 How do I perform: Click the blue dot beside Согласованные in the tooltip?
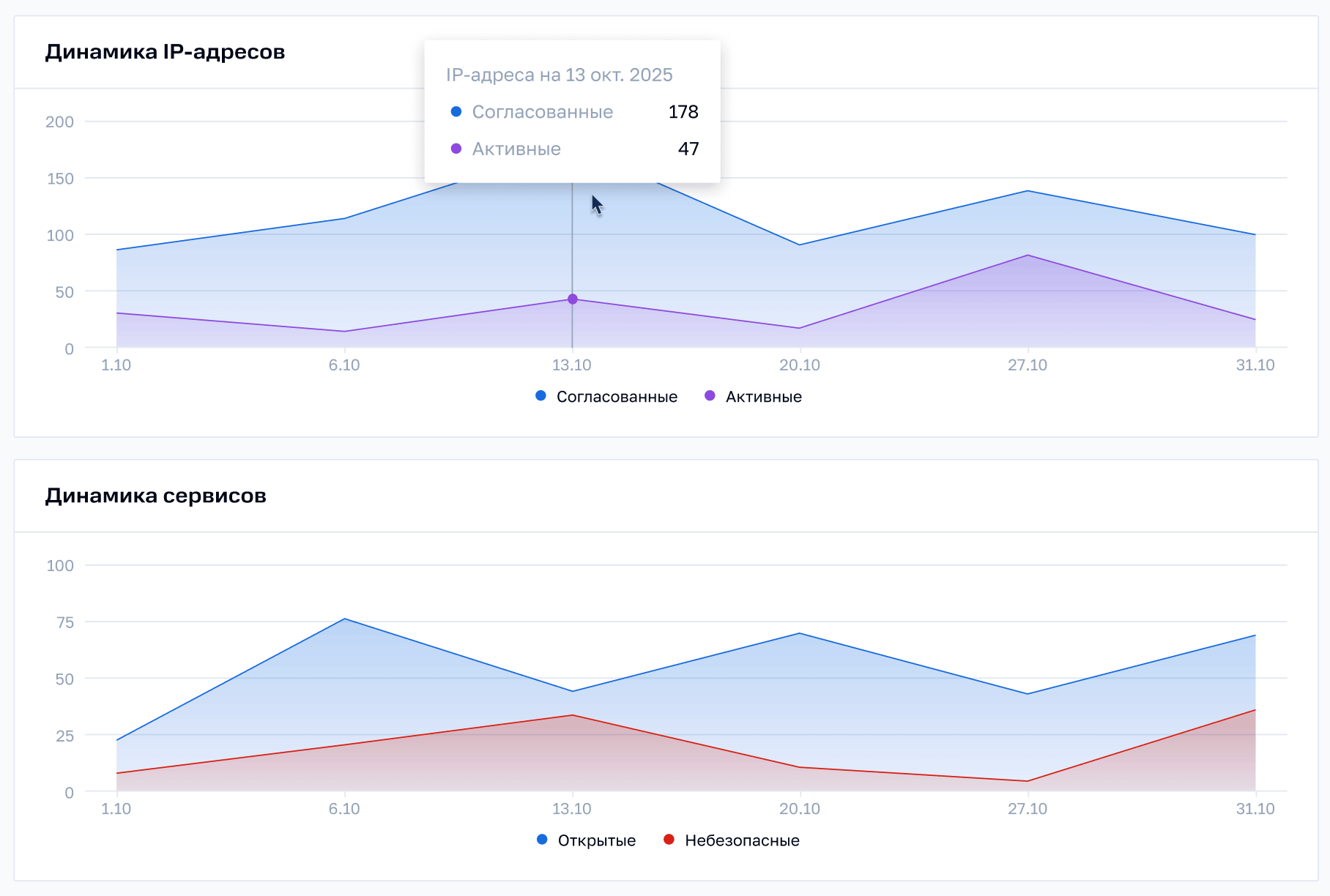coord(456,112)
